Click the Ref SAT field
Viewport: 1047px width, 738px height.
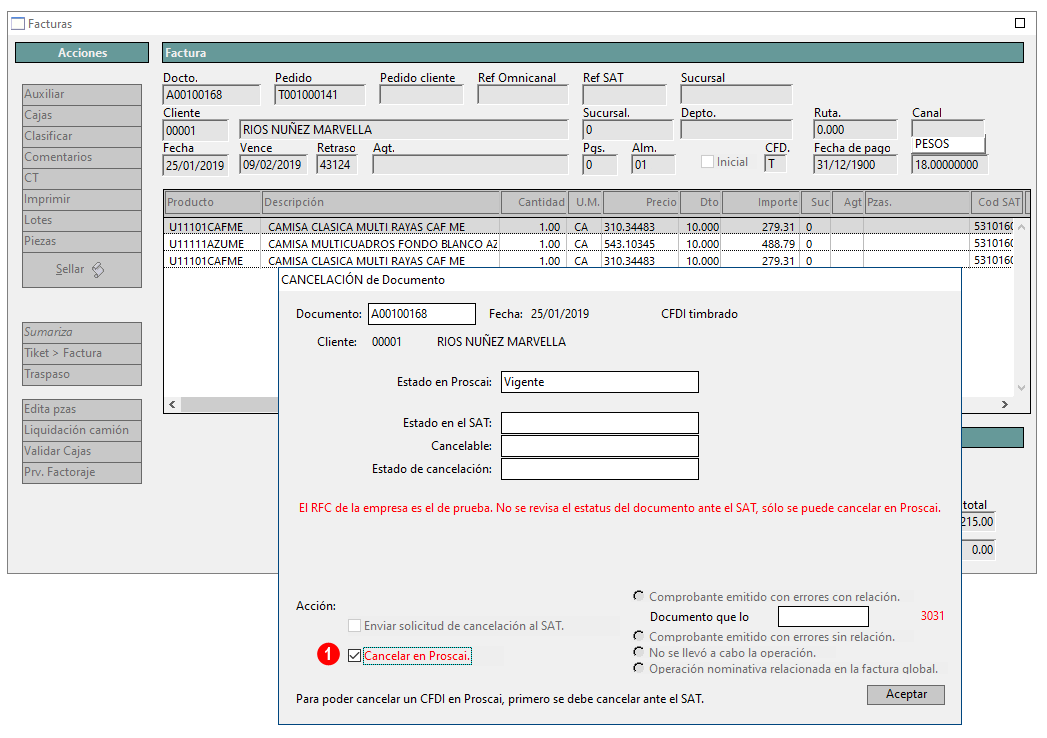tap(624, 95)
